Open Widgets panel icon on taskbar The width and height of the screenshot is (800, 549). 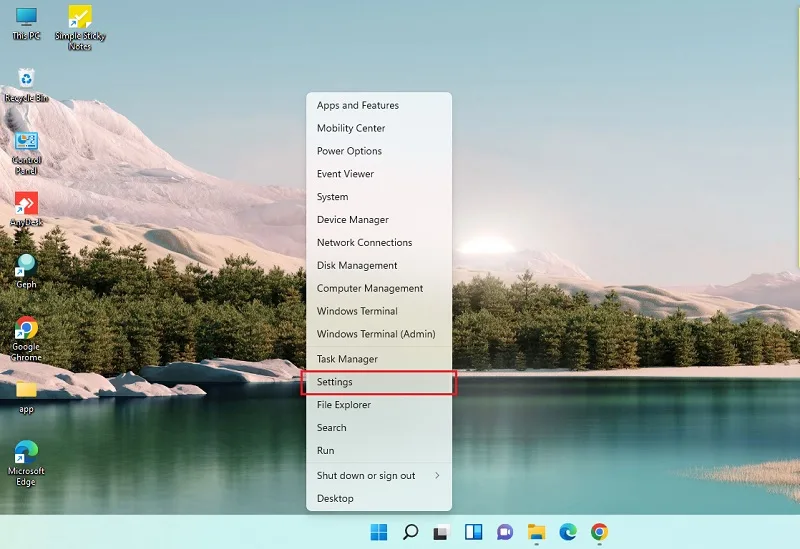point(473,532)
